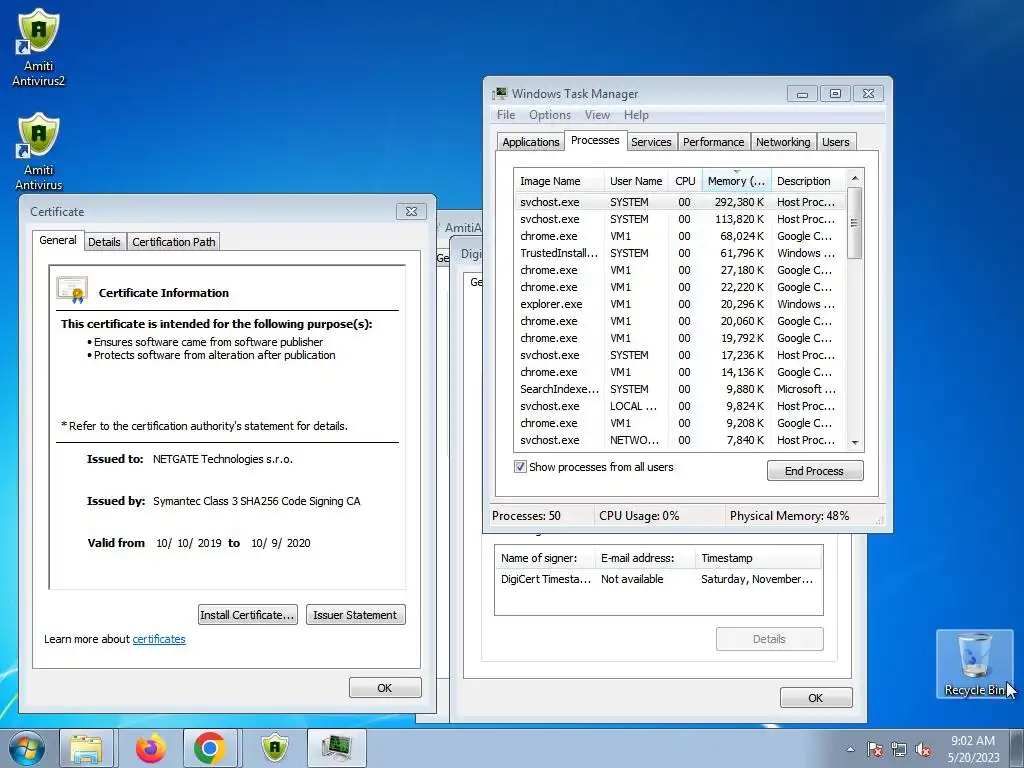Click the process list scrollbar thumb

(x=854, y=223)
